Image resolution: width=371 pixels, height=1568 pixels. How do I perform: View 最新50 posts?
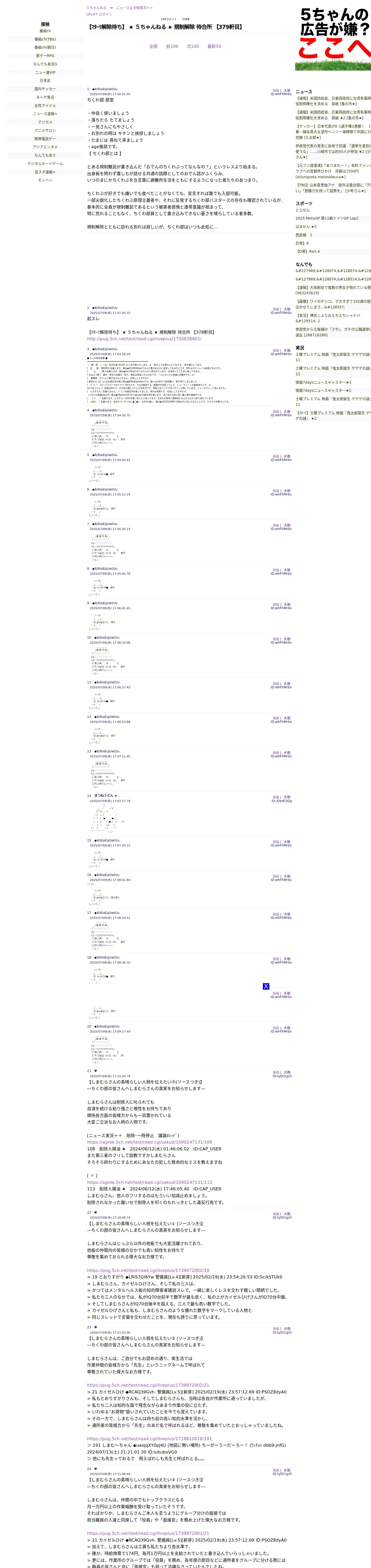click(214, 46)
